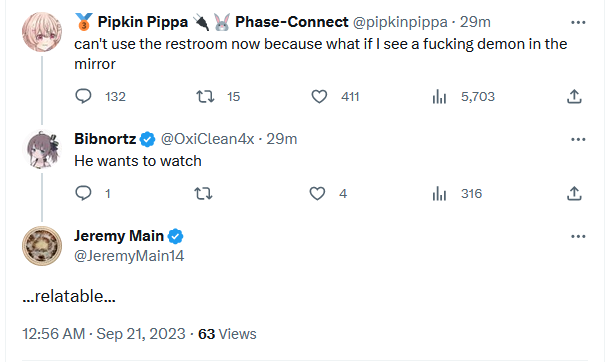
Task: Open Pipkin Pippa's profile picture
Action: (42, 32)
